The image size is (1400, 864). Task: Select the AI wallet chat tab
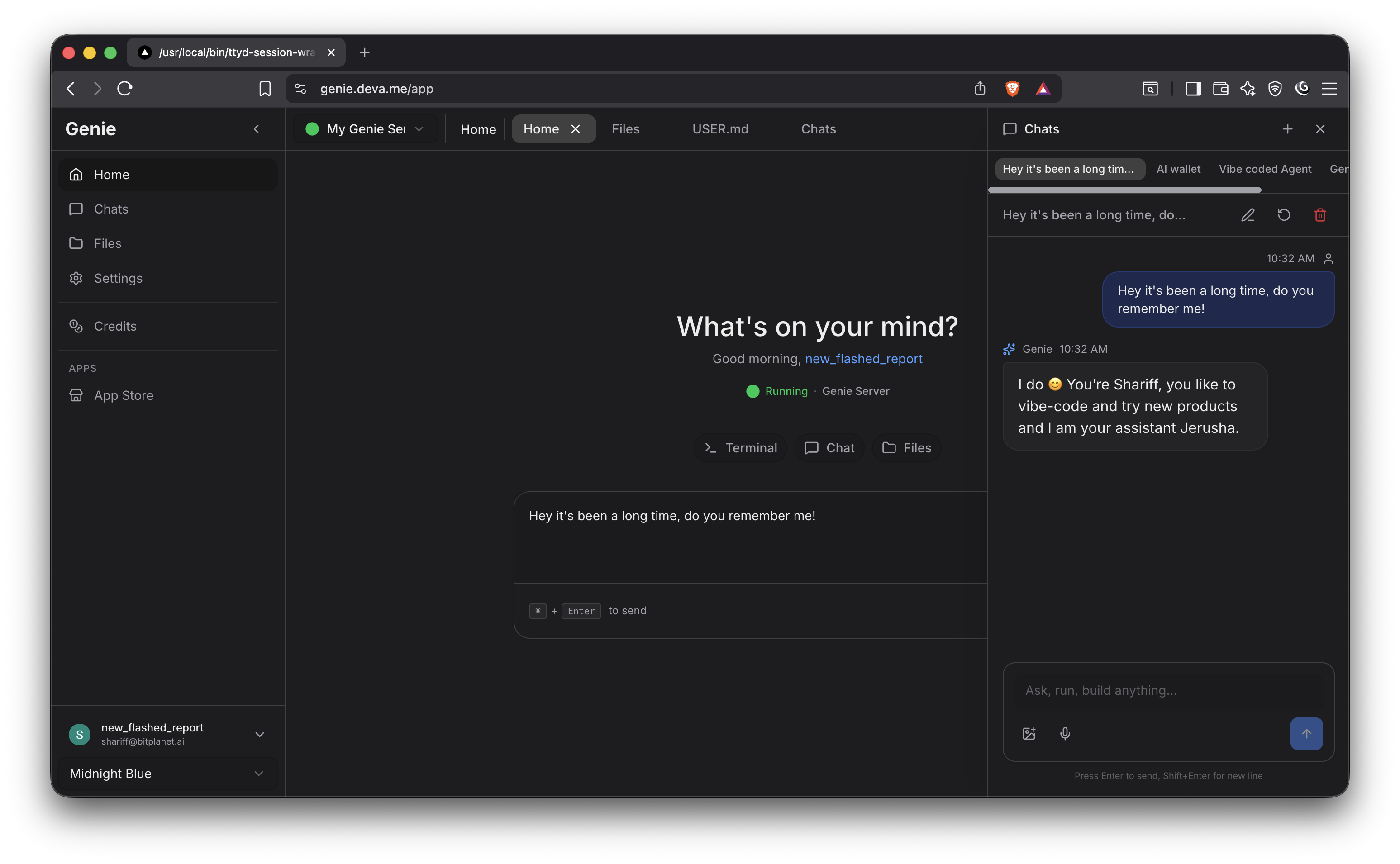(1178, 169)
